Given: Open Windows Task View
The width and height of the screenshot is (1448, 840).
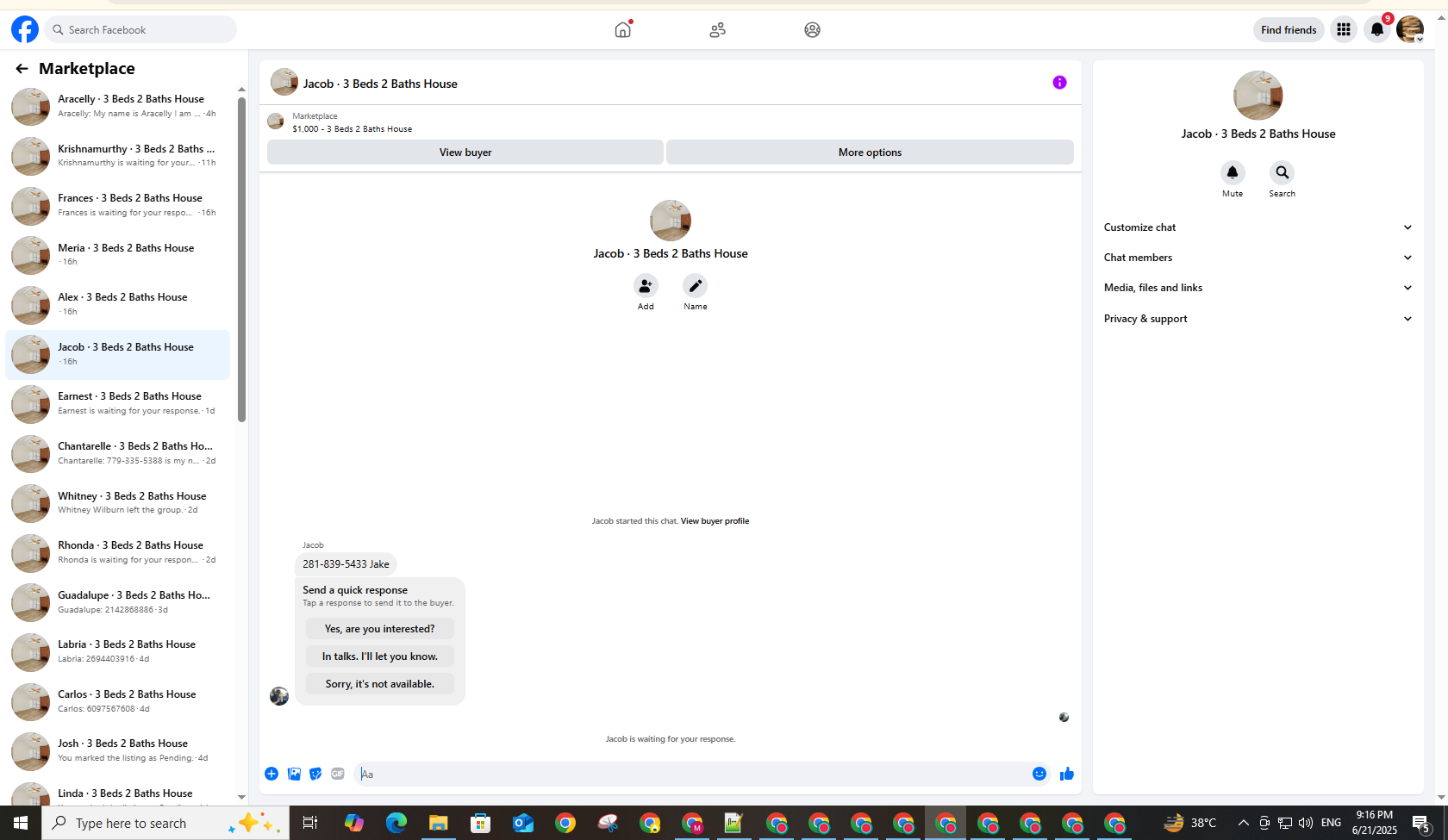Looking at the screenshot, I should click(310, 823).
